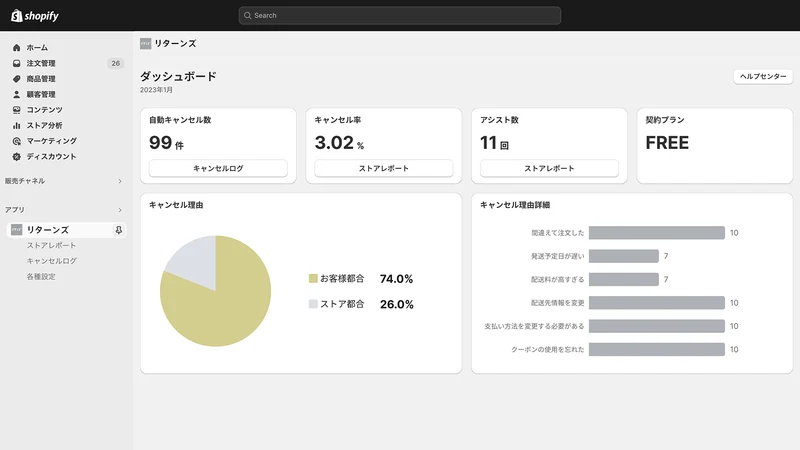
Task: Click the 間違えて注文した bar
Action: [x=657, y=233]
